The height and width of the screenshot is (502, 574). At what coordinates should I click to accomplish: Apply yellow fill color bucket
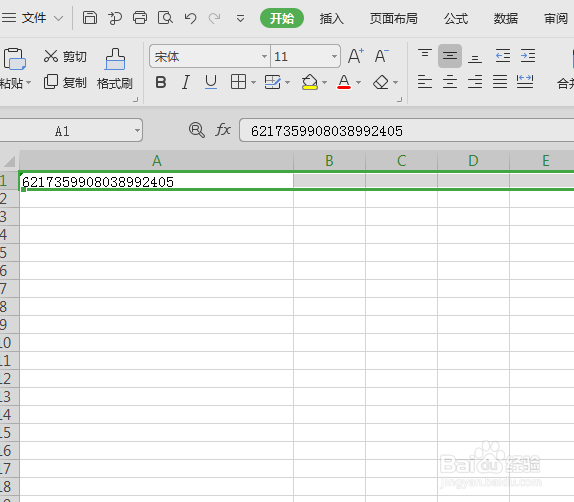tap(310, 82)
